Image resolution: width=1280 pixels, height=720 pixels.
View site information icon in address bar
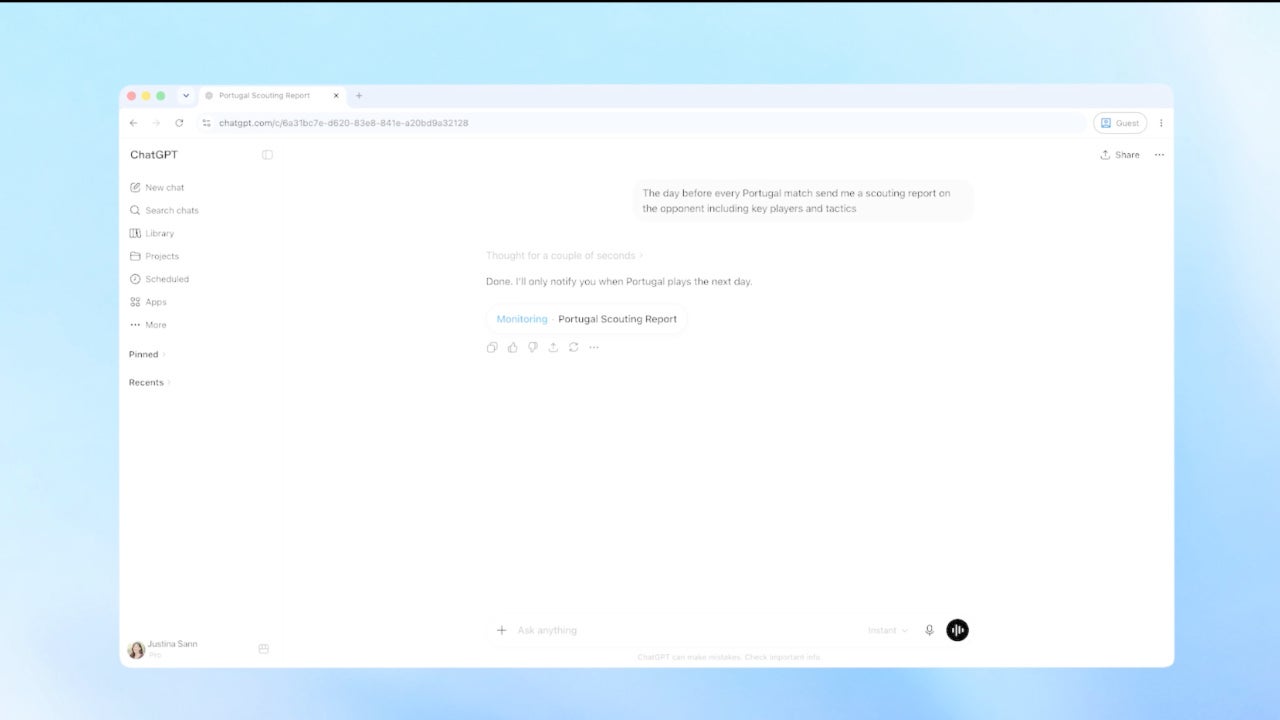pyautogui.click(x=207, y=123)
